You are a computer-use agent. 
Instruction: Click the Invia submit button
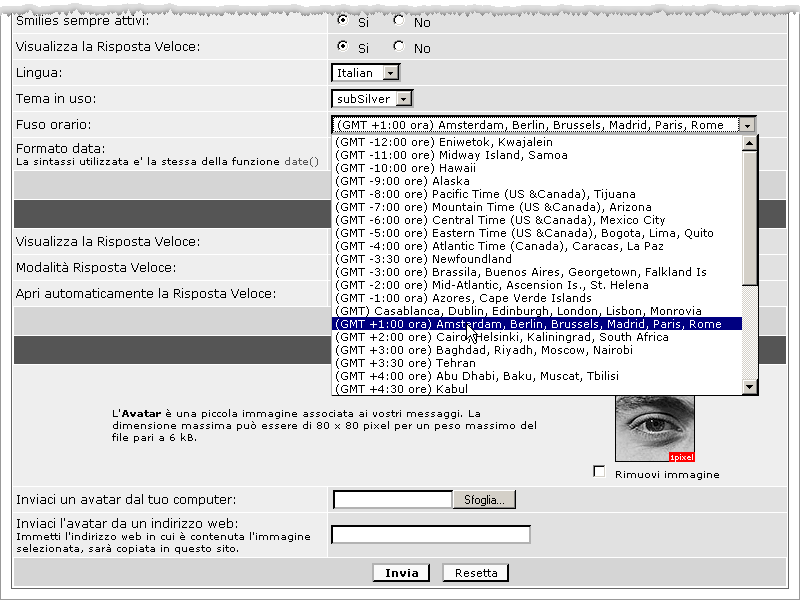coord(401,573)
